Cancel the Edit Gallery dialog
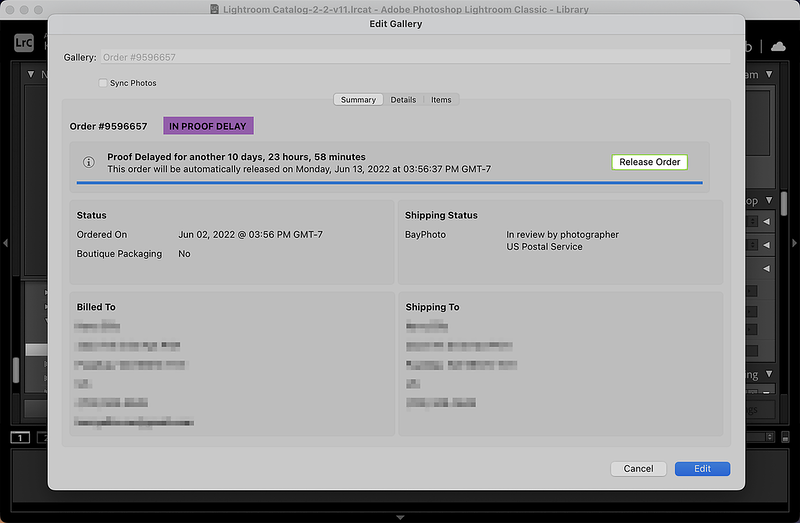 (x=638, y=468)
